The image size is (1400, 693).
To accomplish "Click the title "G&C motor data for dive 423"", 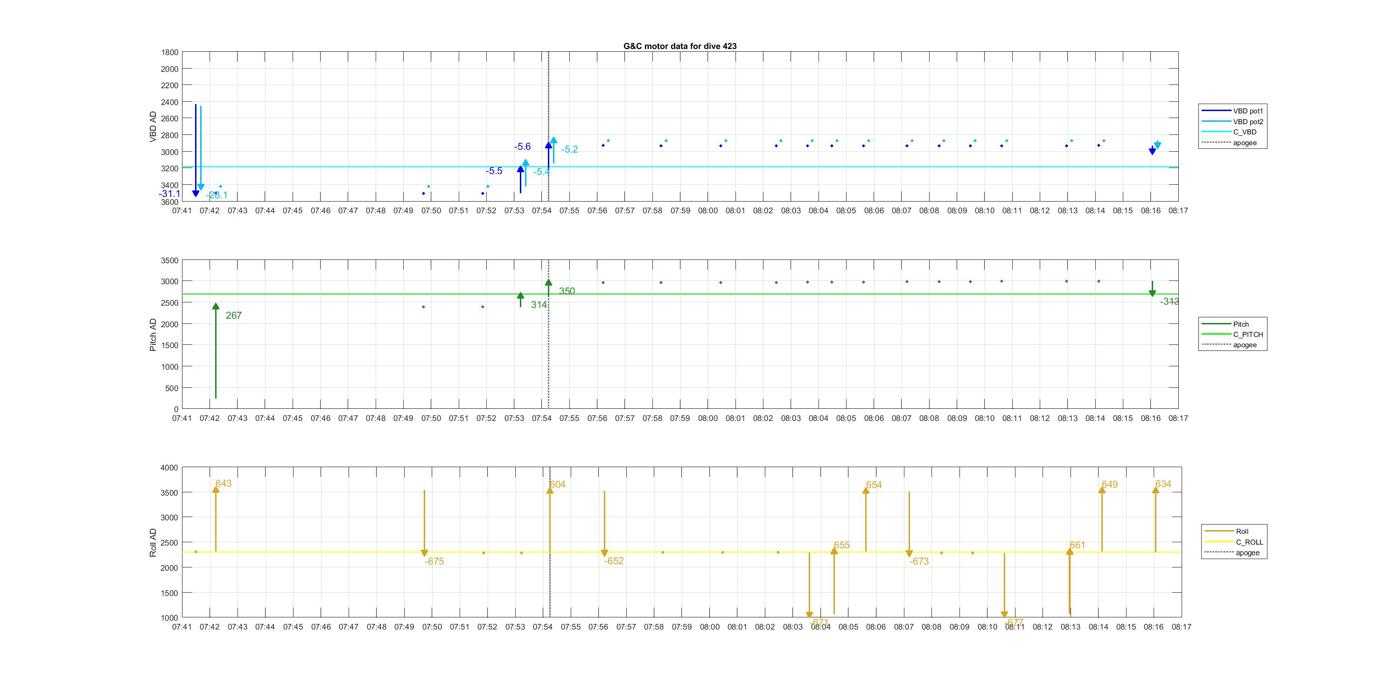I will coord(680,46).
